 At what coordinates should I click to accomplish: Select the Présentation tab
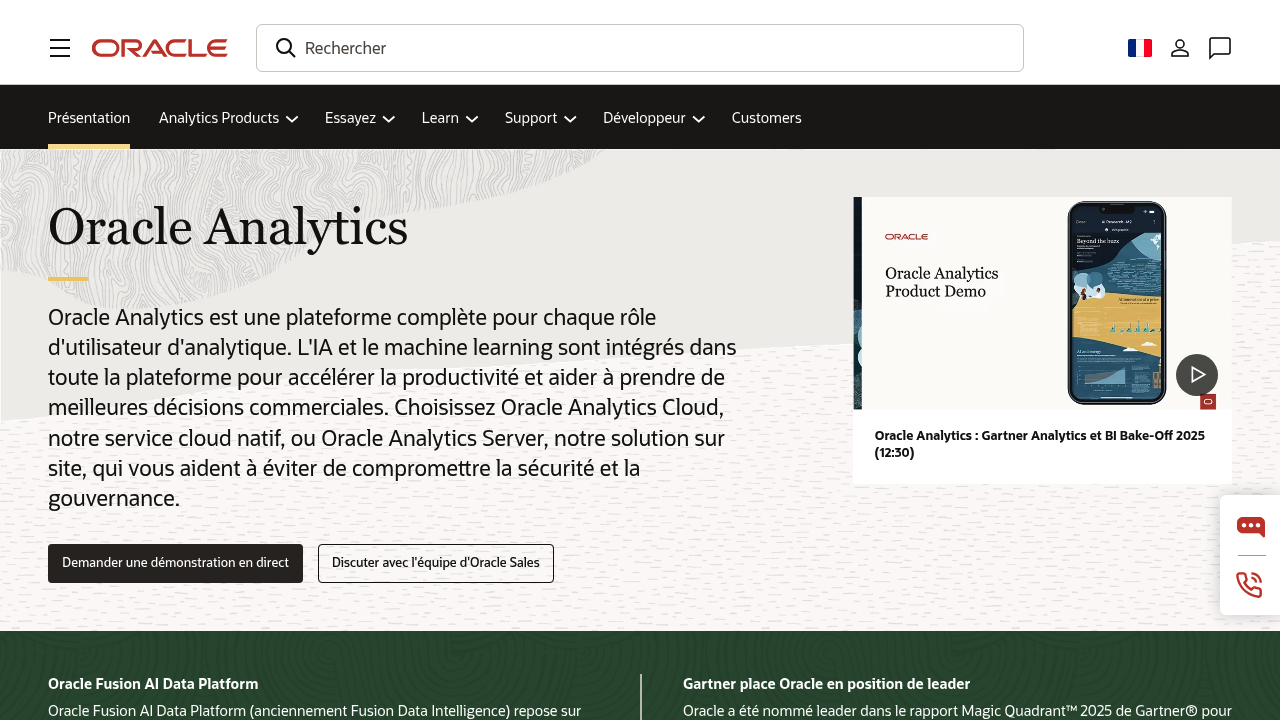[89, 118]
